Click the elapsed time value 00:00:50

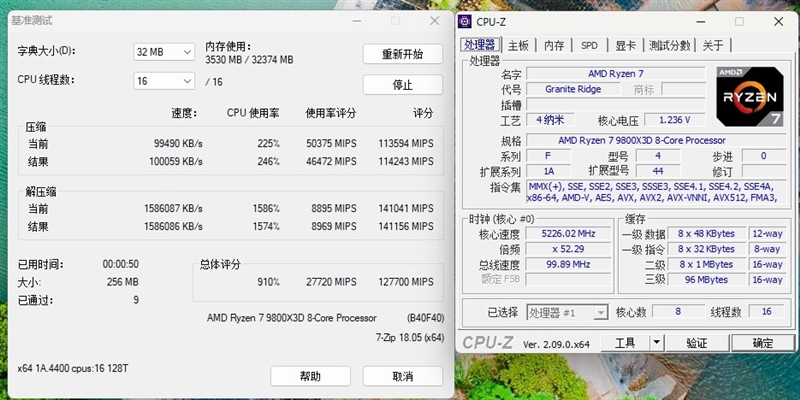120,264
